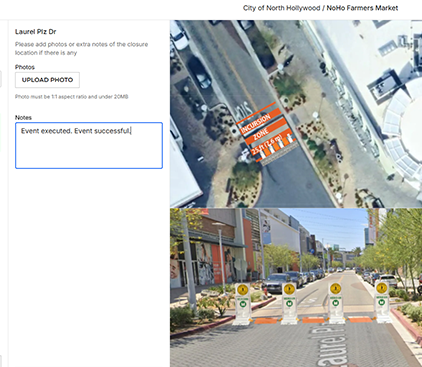Click the photo aspect ratio hint text
This screenshot has width=422, height=367.
pyautogui.click(x=72, y=97)
